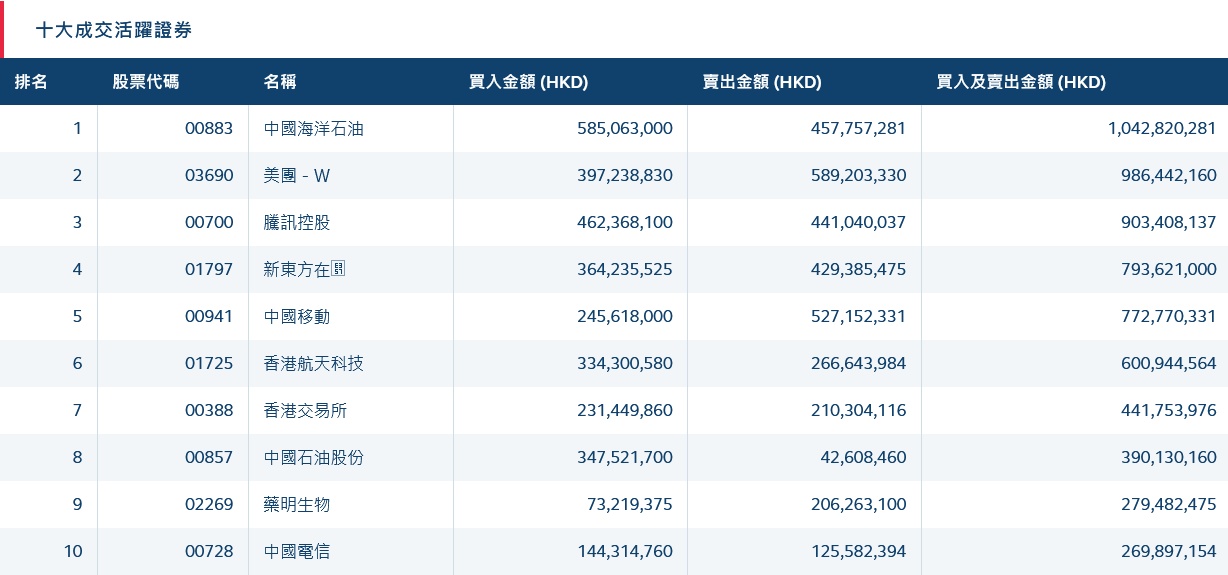Select stock code 02269
This screenshot has height=575, width=1228.
tap(209, 504)
